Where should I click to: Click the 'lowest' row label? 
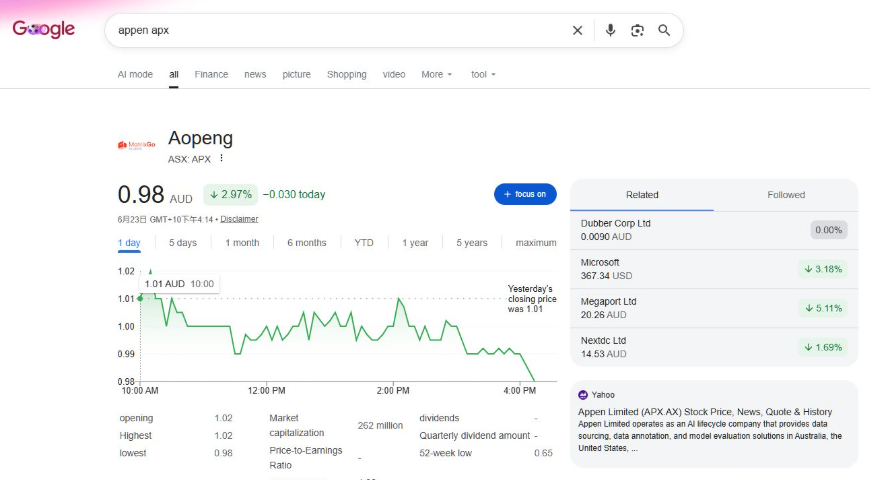[x=133, y=453]
